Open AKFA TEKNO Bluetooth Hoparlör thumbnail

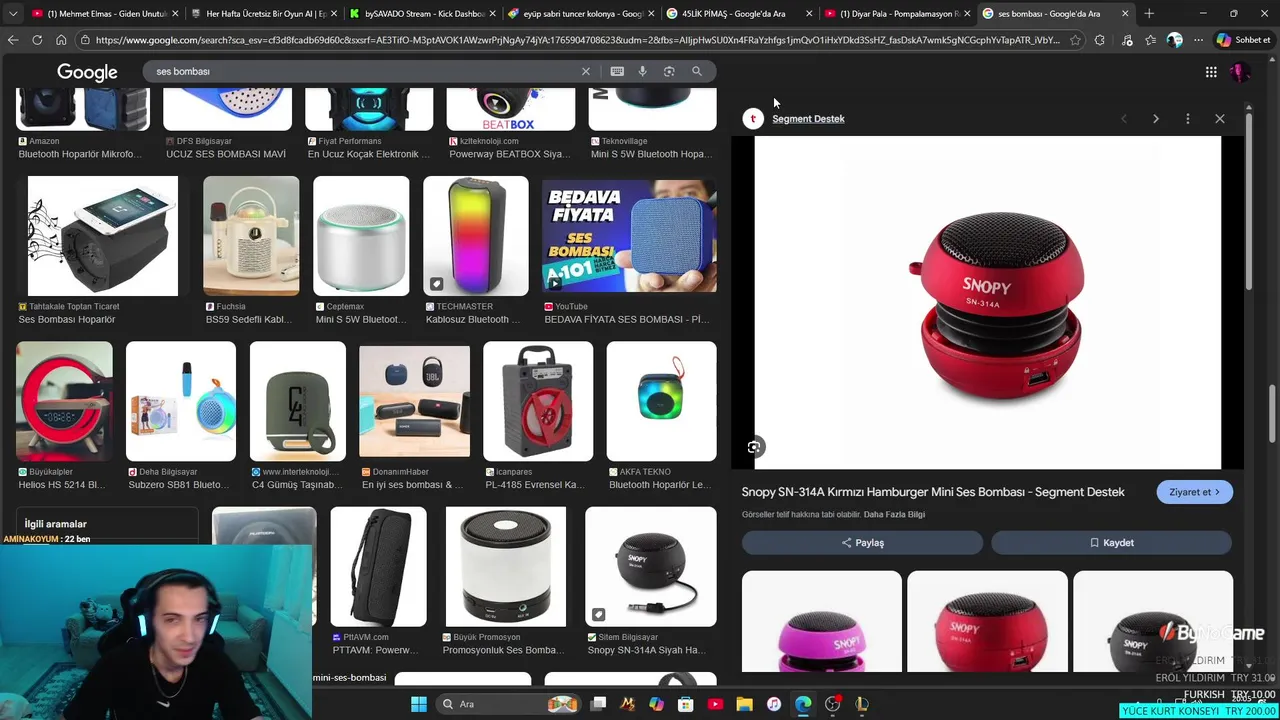(661, 401)
